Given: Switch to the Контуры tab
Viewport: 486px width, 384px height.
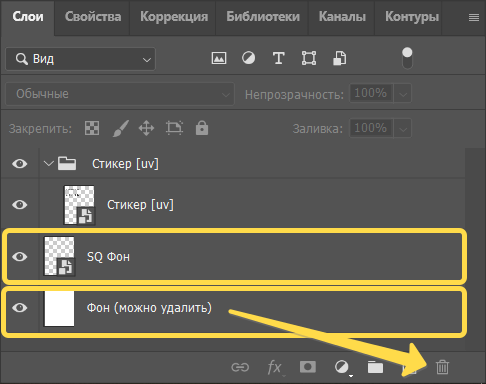Looking at the screenshot, I should pyautogui.click(x=412, y=17).
